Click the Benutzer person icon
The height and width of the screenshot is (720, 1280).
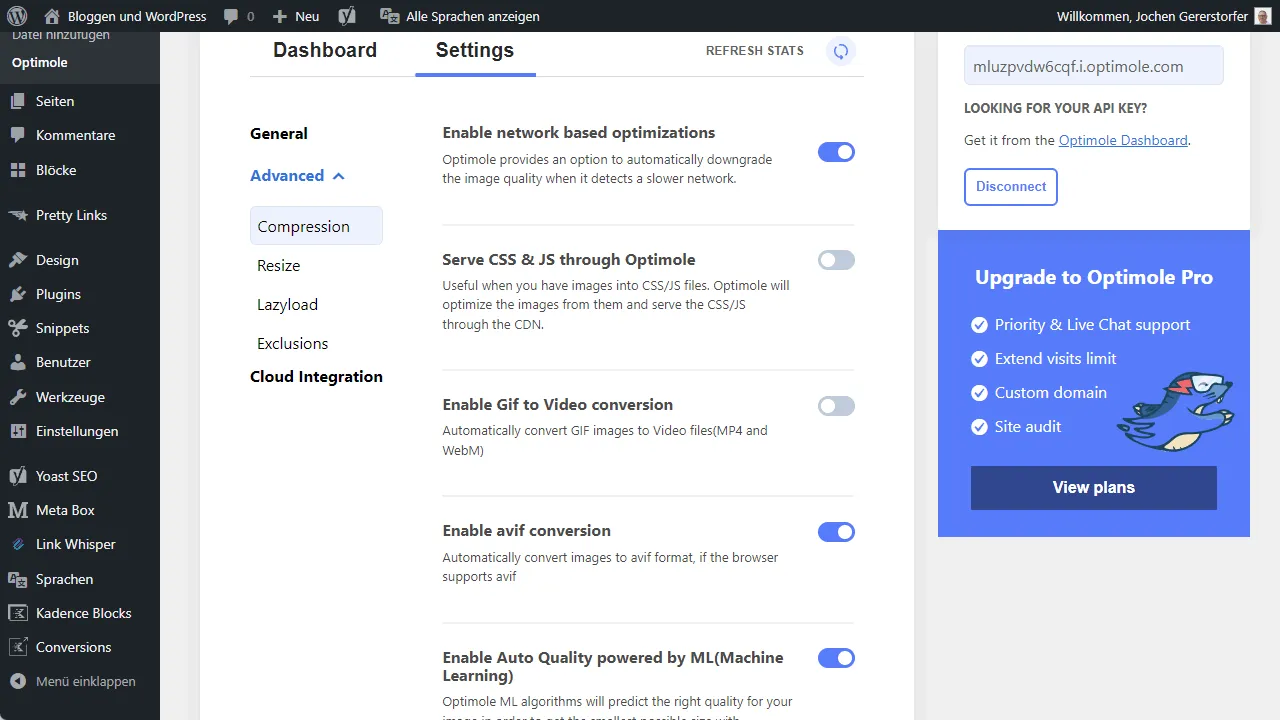click(18, 362)
